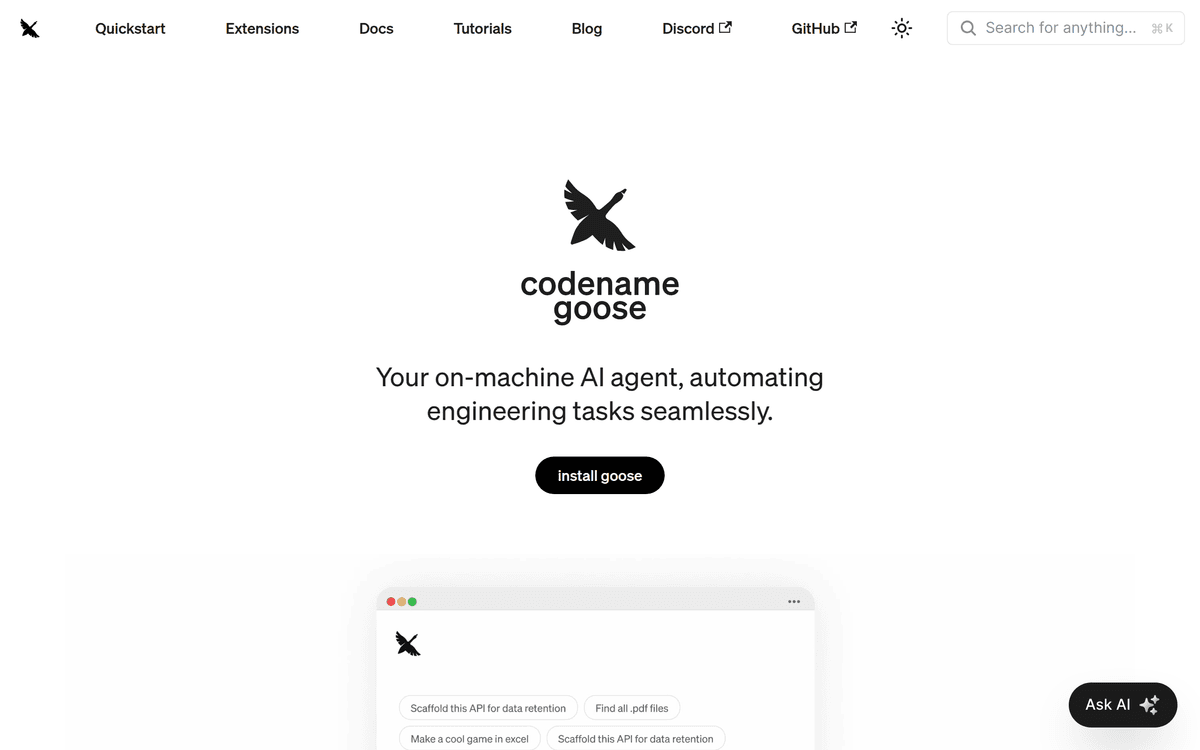Image resolution: width=1200 pixels, height=750 pixels.
Task: Open the Blog link
Action: [x=587, y=29]
